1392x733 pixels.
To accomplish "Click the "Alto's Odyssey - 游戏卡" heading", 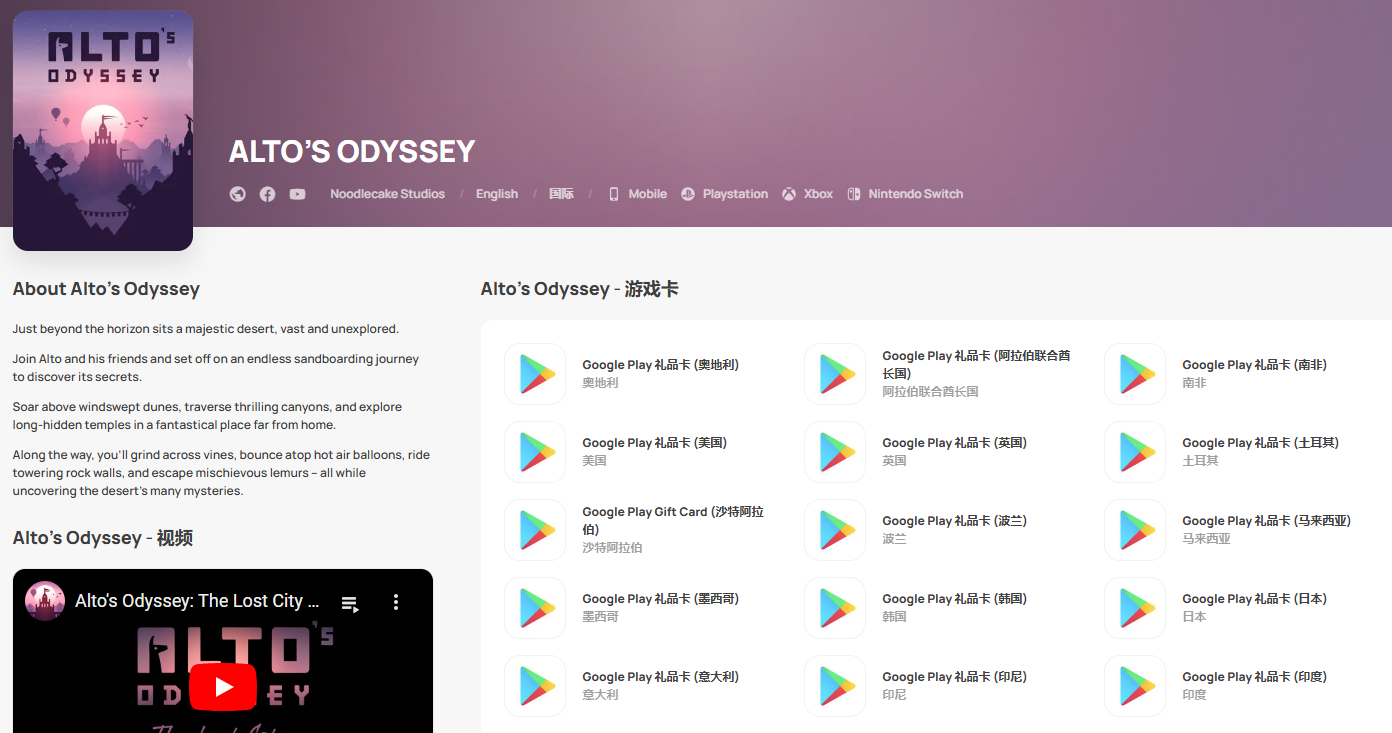I will 579,289.
